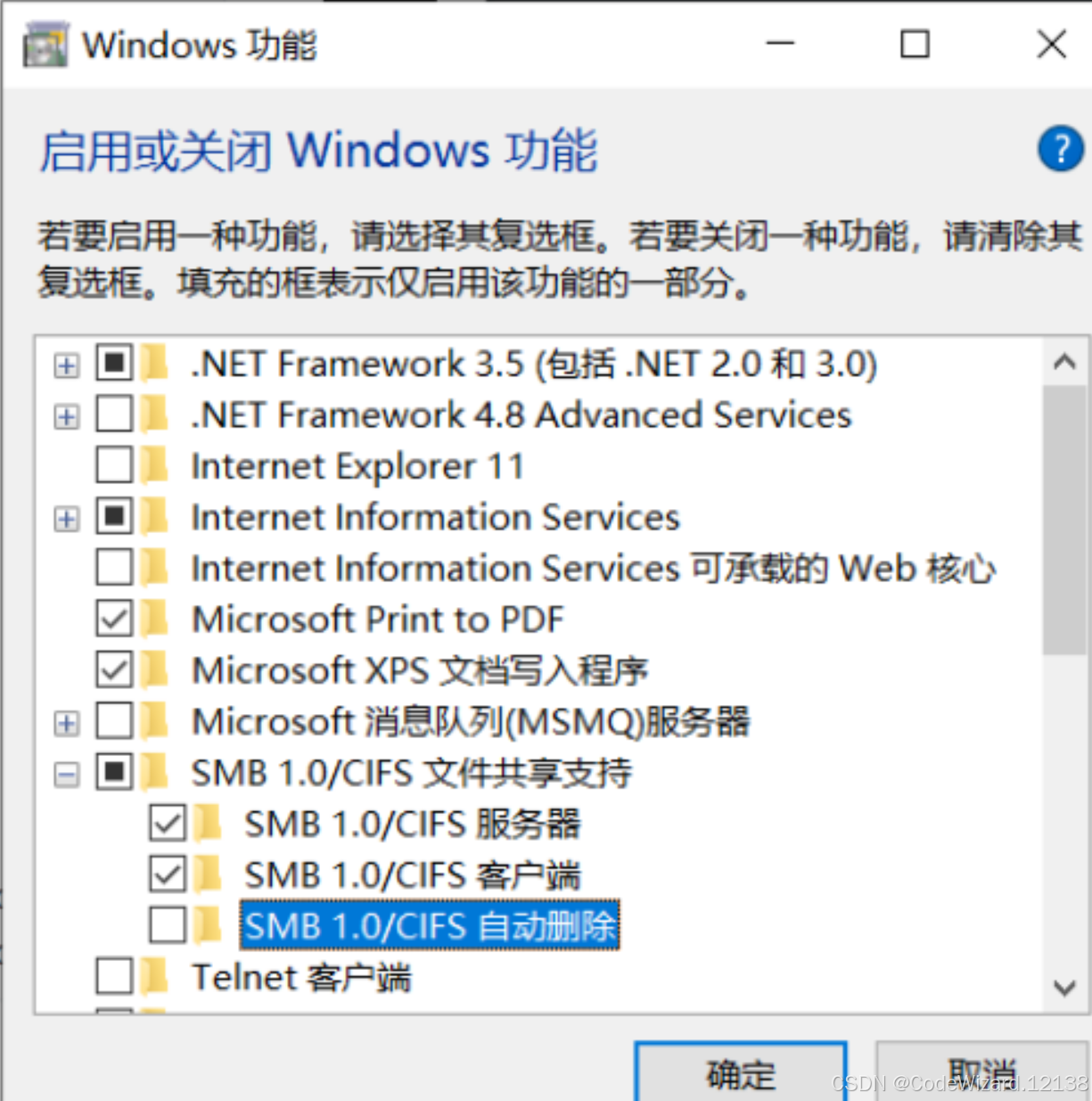The image size is (1092, 1101).
Task: Expand the .NET Framework 3.5 node
Action: pos(65,363)
